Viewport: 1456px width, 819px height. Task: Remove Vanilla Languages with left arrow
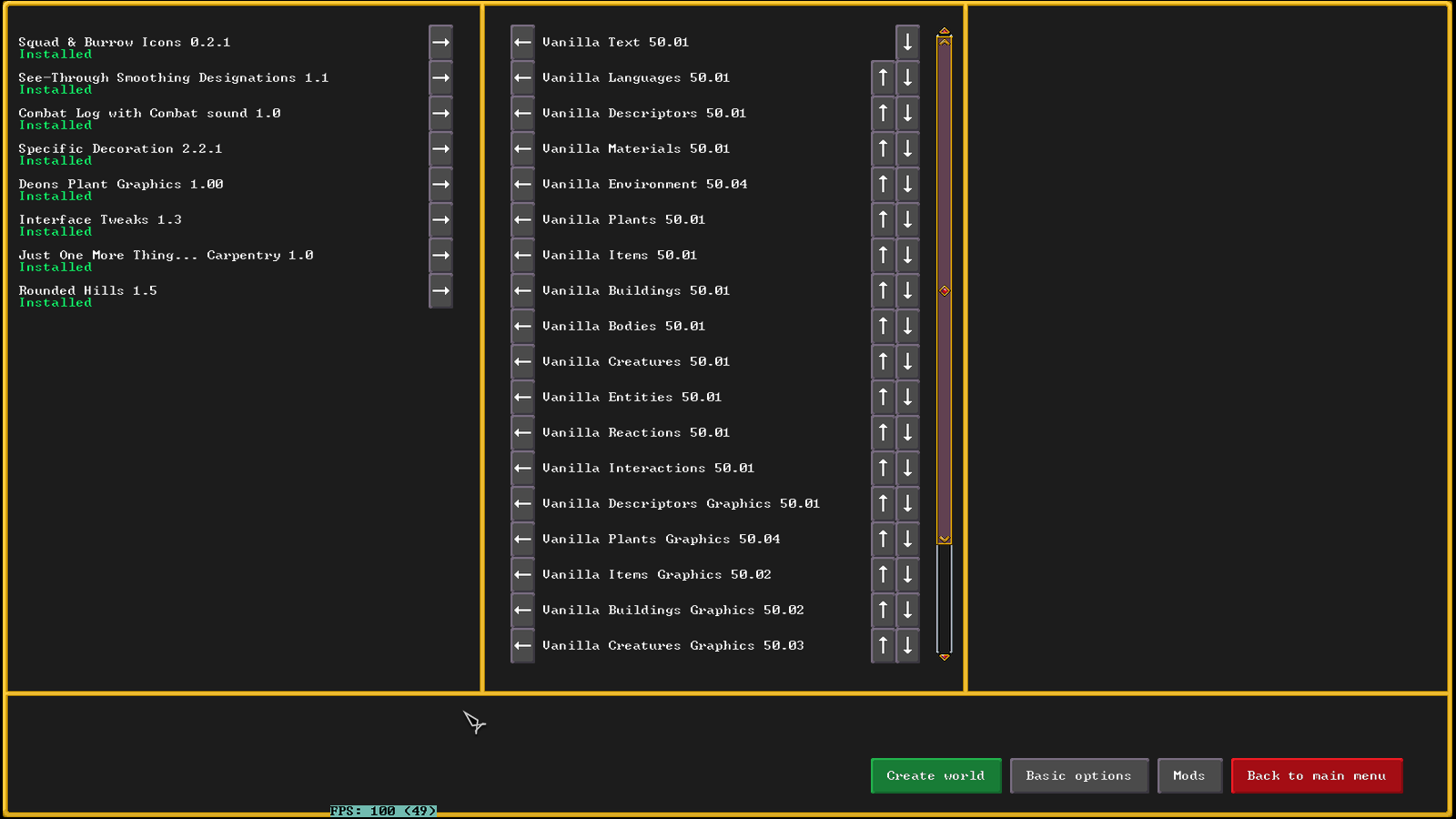click(x=522, y=77)
